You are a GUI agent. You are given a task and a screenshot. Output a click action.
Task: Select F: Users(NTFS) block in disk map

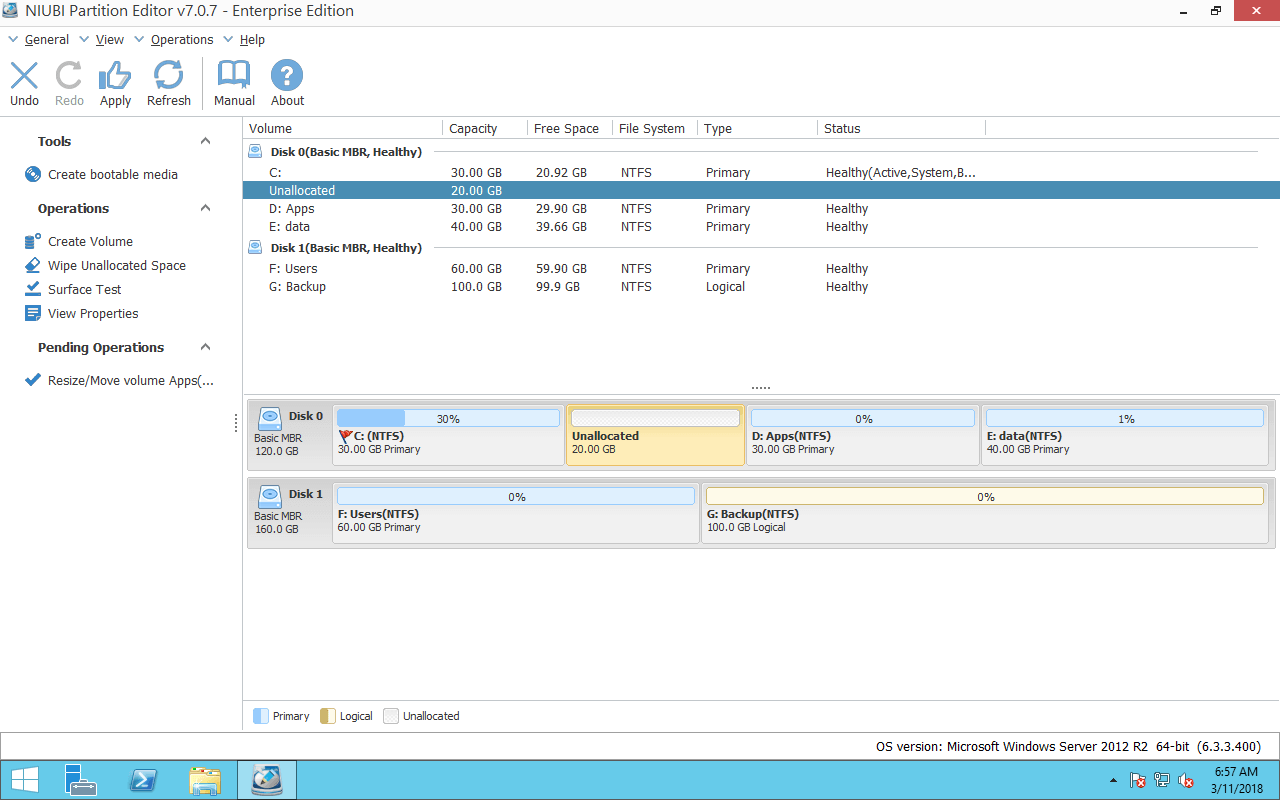pos(515,513)
